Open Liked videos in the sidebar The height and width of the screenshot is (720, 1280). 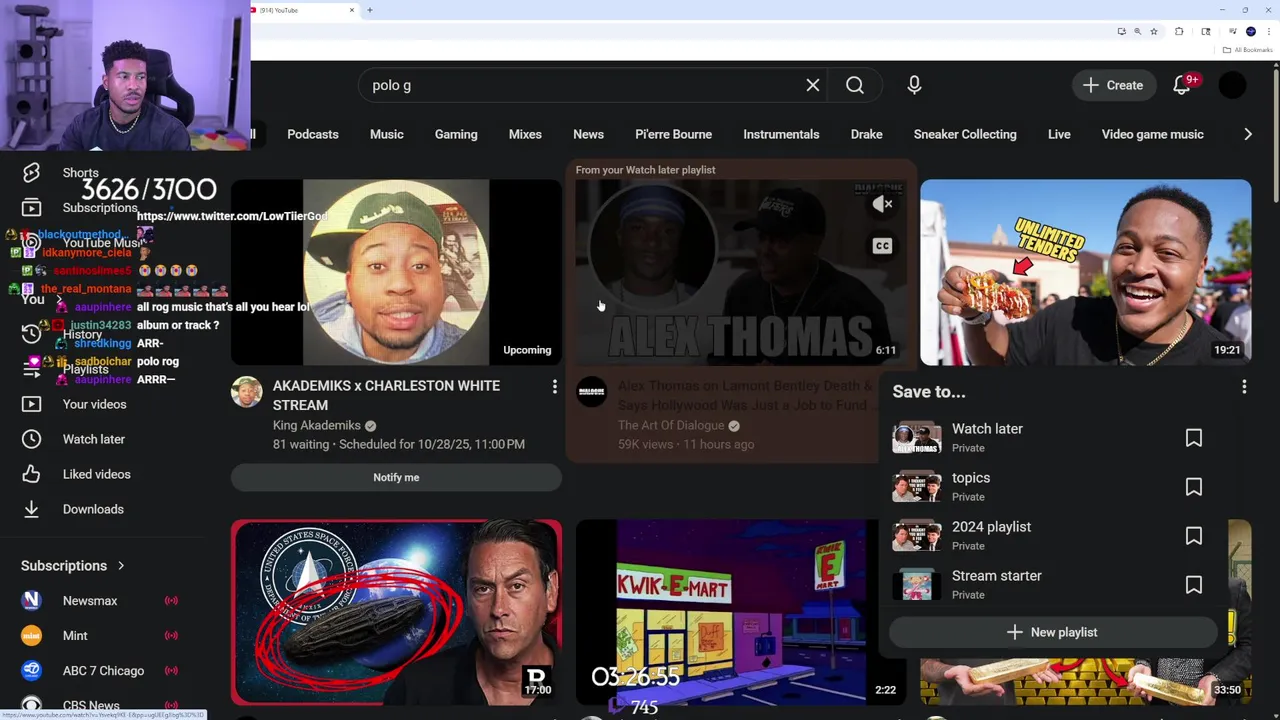[96, 474]
